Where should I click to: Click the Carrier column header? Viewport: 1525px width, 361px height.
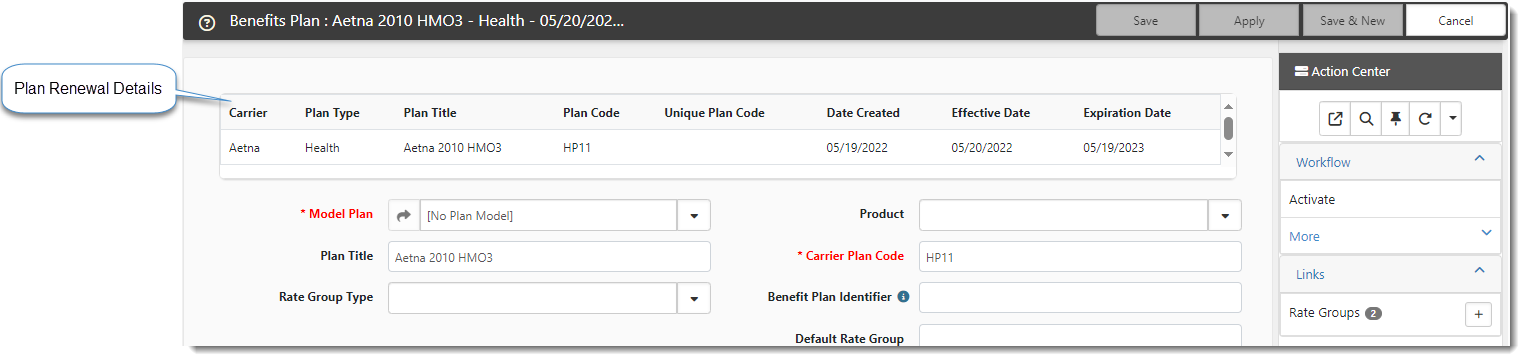point(248,113)
